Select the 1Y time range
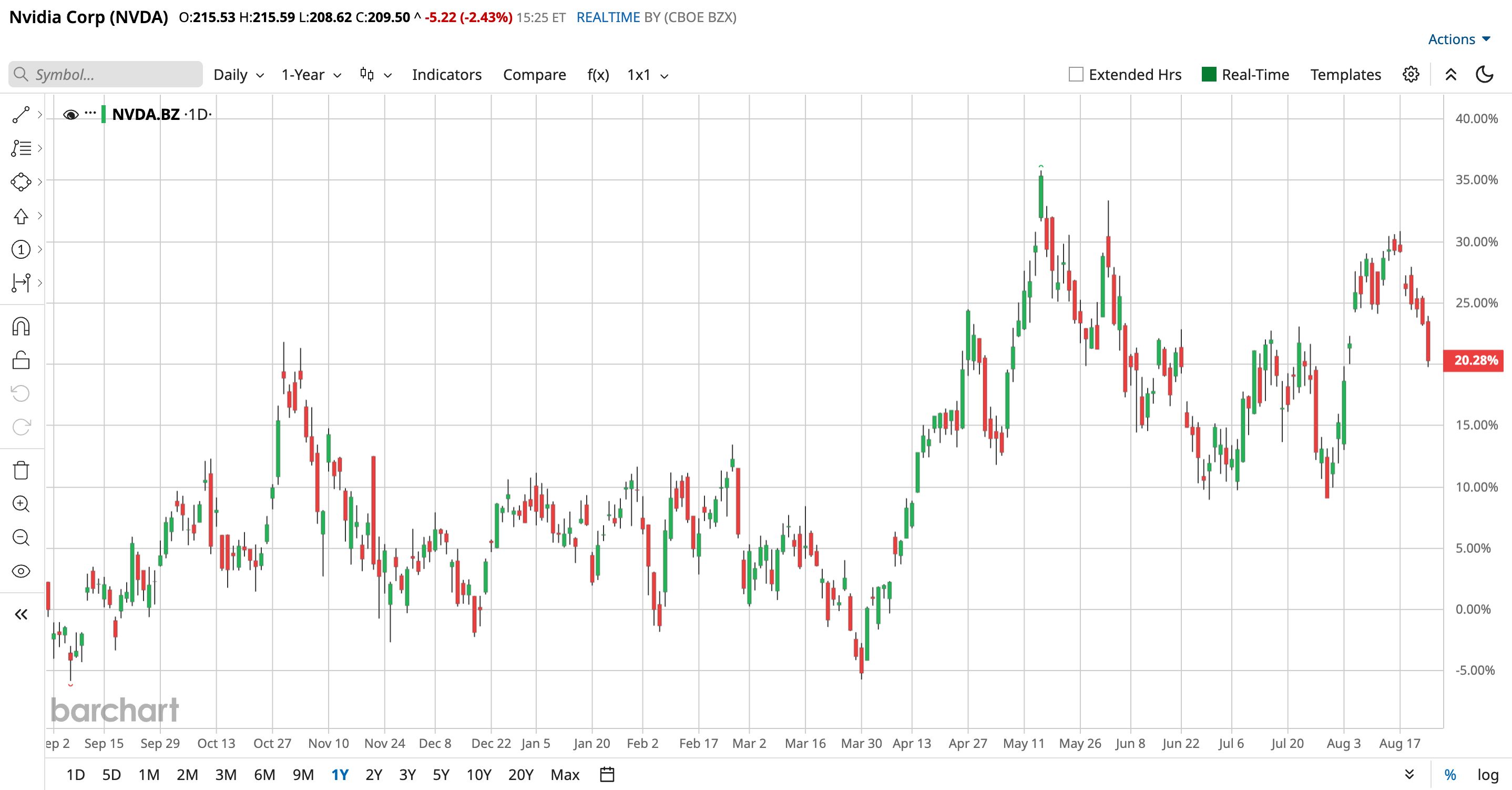 340,775
